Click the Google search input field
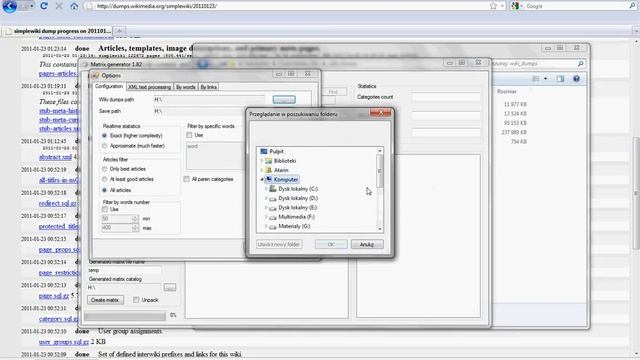 click(575, 6)
